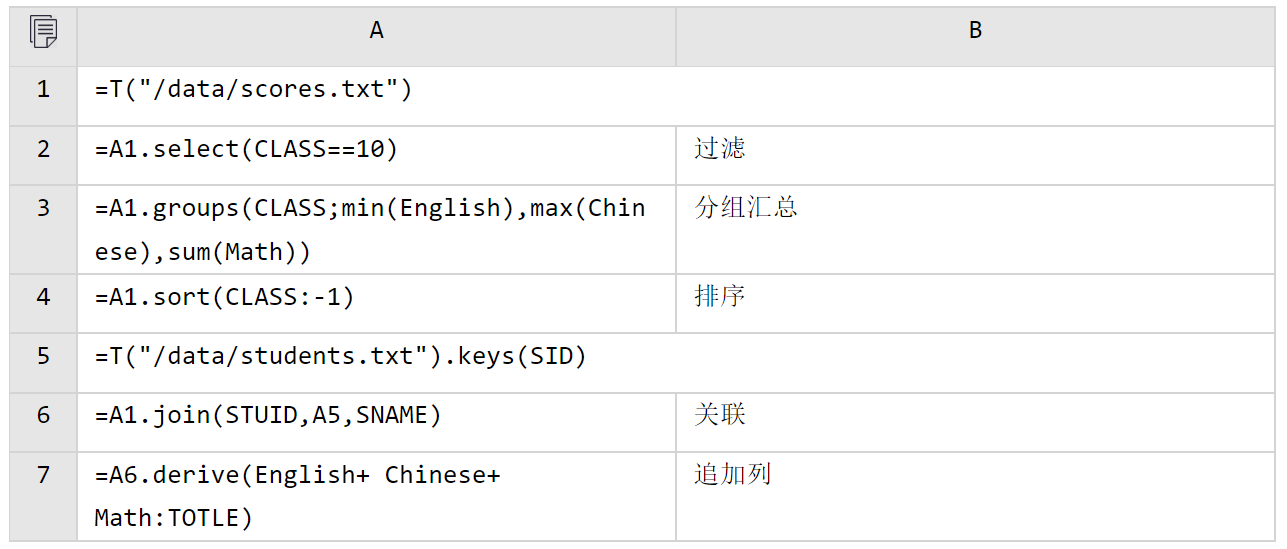This screenshot has height=549, width=1287.
Task: Click the A1.join formula cell
Action: point(376,422)
